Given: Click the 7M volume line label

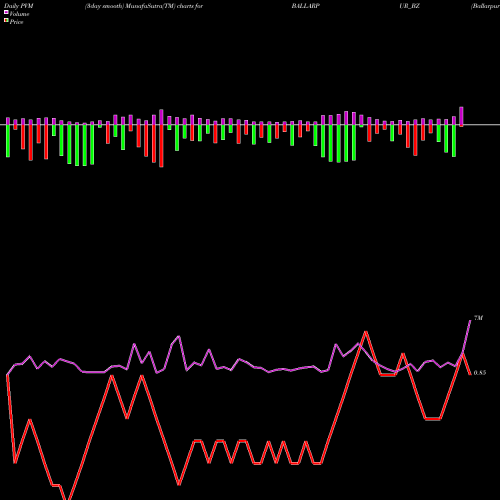Looking at the screenshot, I should pyautogui.click(x=478, y=318).
